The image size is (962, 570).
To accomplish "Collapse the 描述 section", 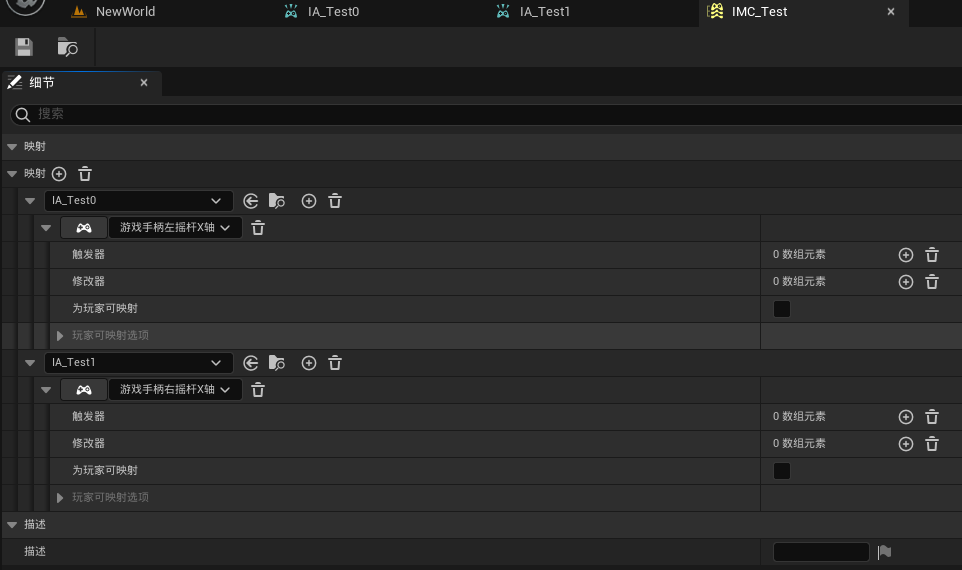I will pyautogui.click(x=12, y=524).
